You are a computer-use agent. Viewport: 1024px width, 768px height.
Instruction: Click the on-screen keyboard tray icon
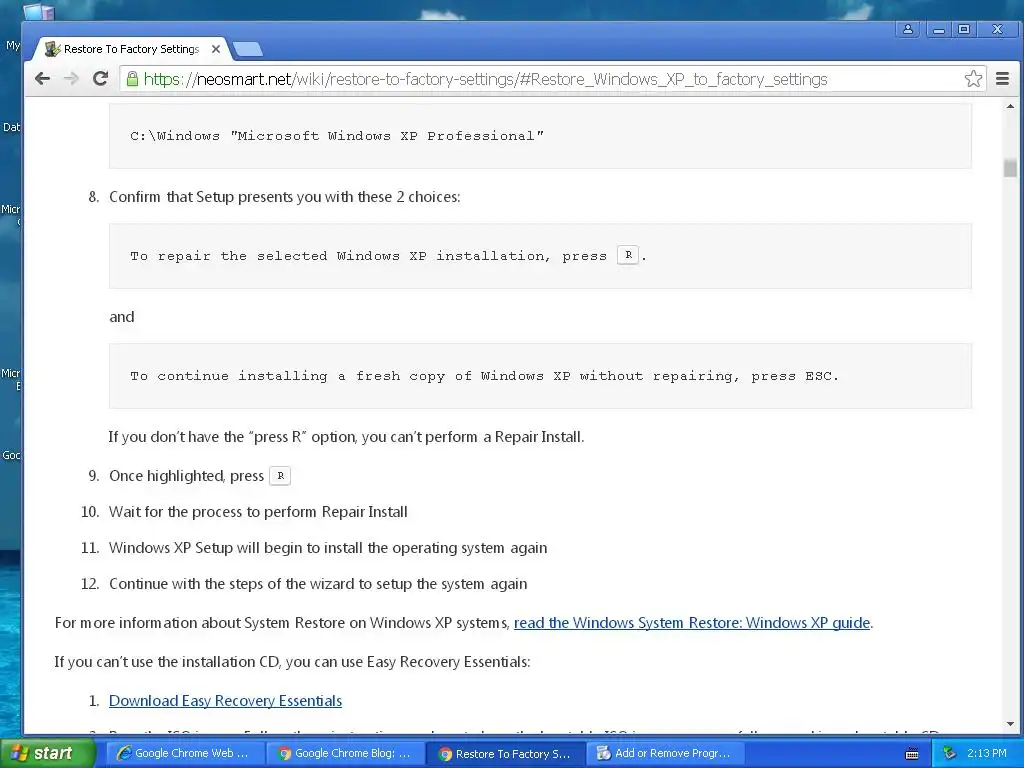pyautogui.click(x=912, y=754)
